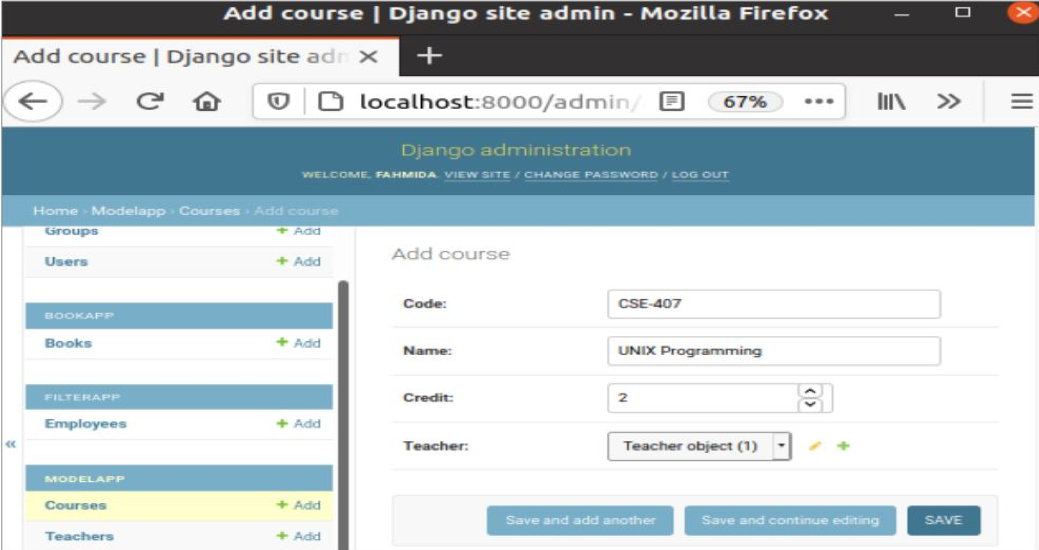Click the Django administration header title
Screen dimensions: 1039x550
pos(516,150)
